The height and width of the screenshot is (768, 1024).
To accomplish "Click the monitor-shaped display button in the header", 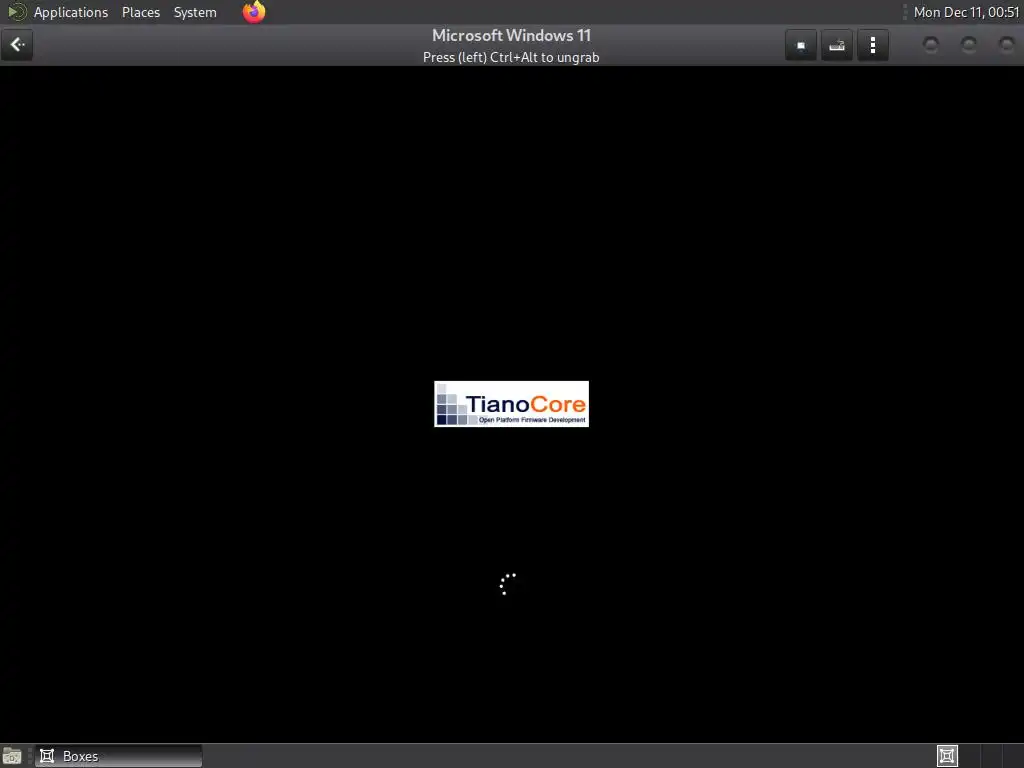I will tap(801, 45).
